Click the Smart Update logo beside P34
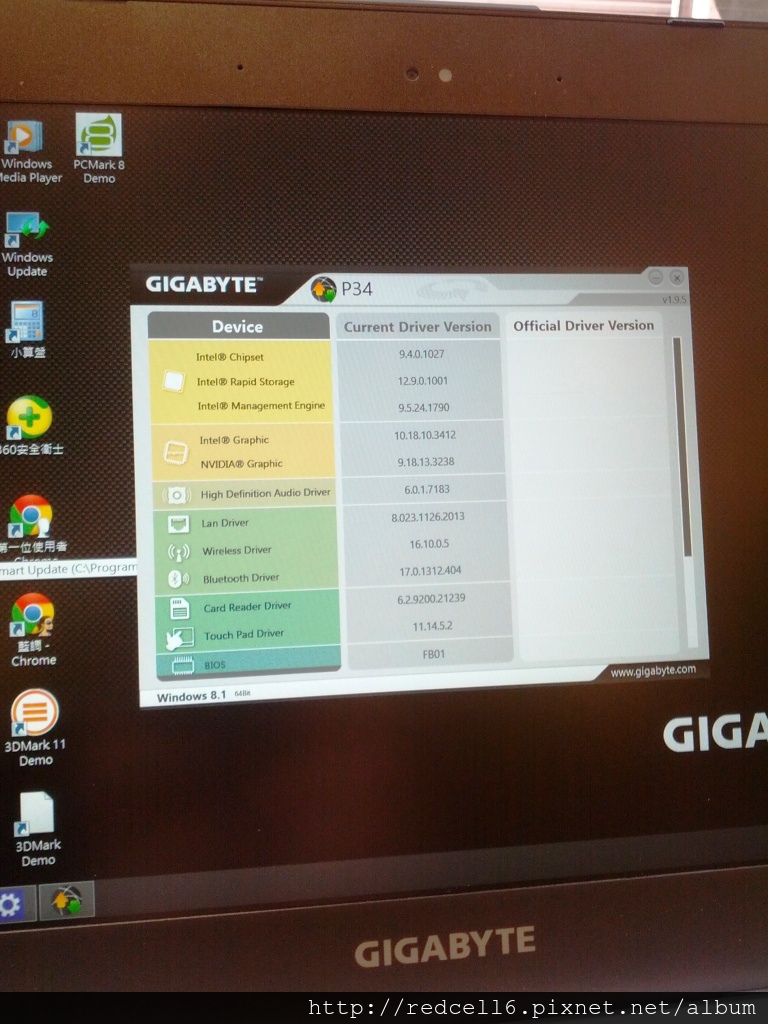This screenshot has width=768, height=1024. click(323, 289)
